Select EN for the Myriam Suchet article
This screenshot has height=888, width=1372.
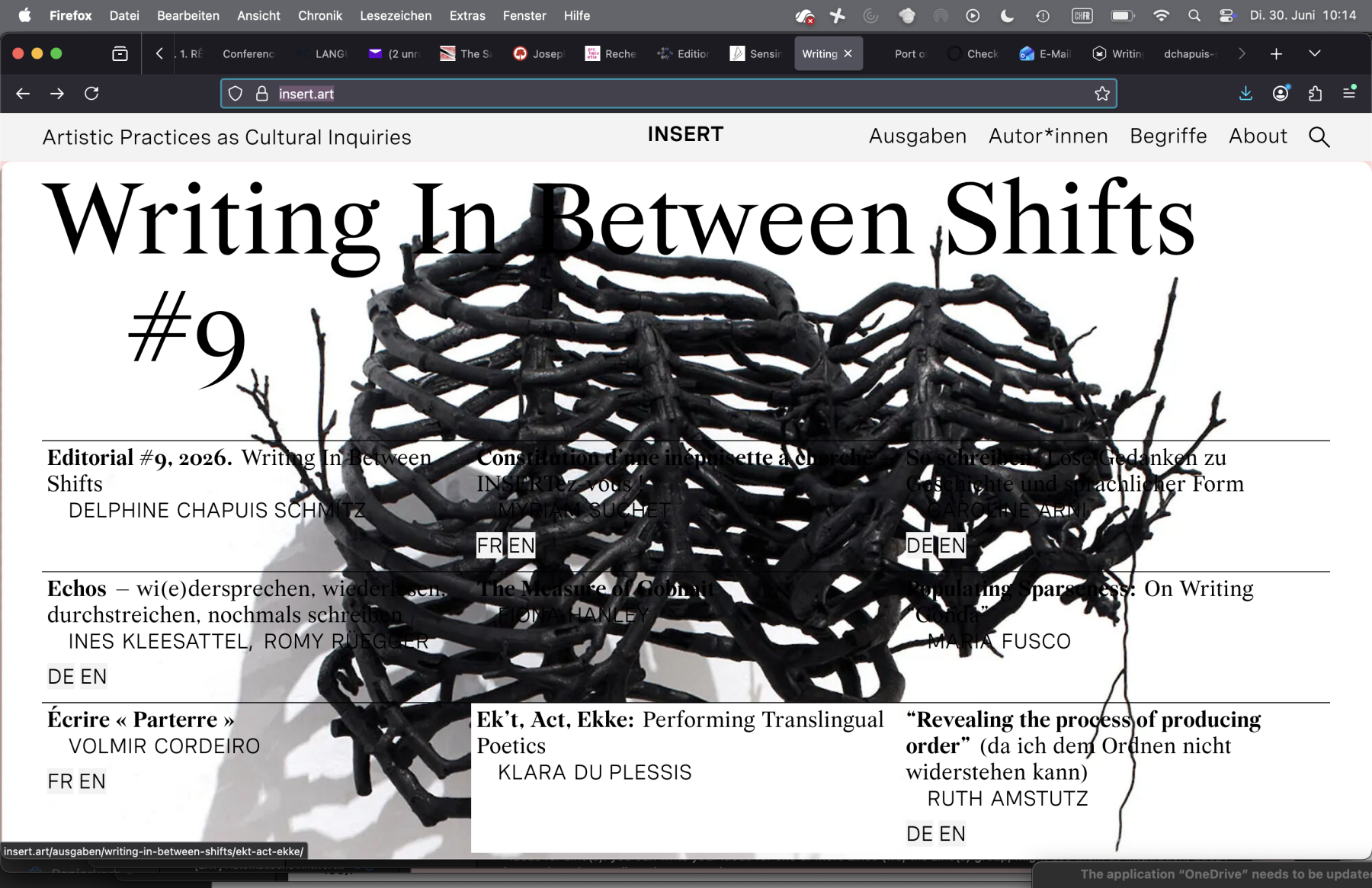[522, 546]
